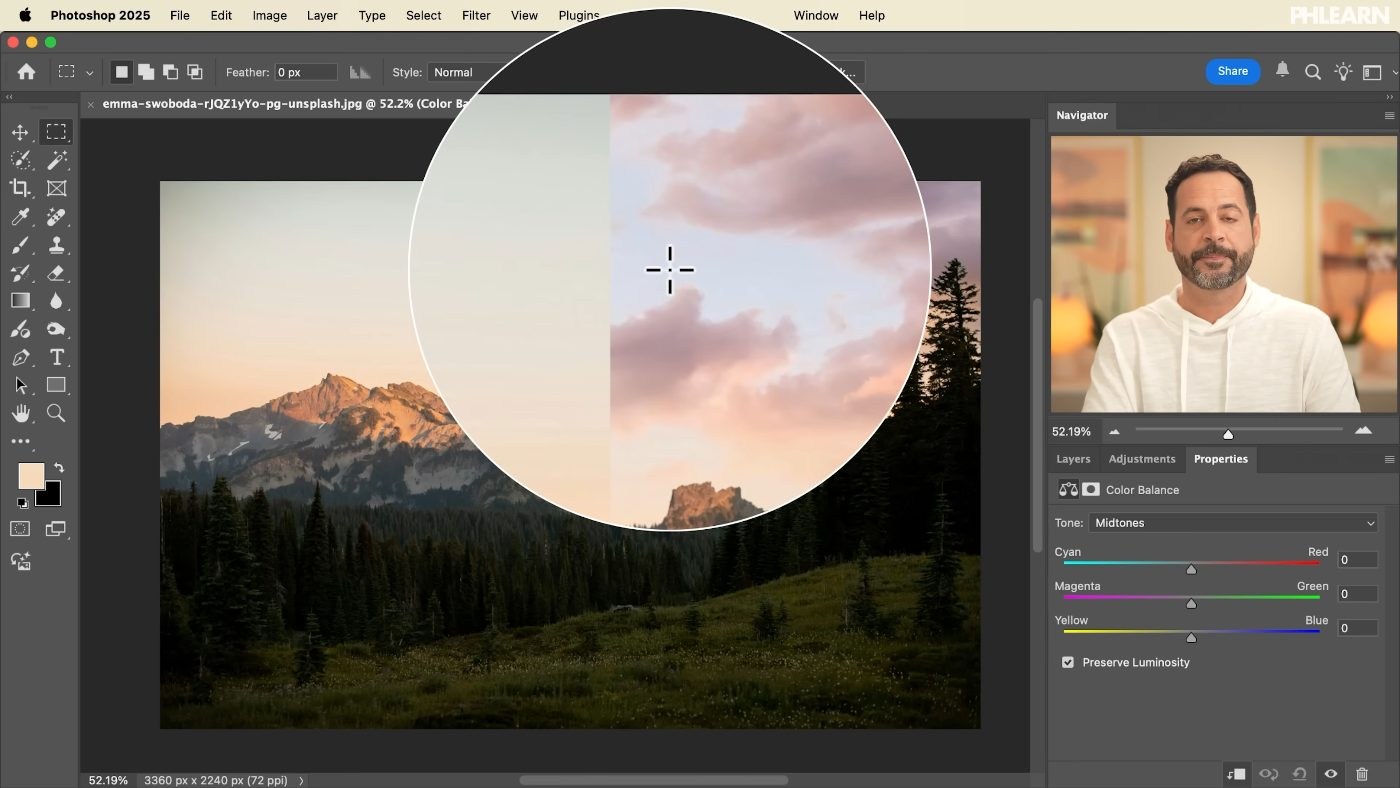Click the Feather input field

[306, 72]
